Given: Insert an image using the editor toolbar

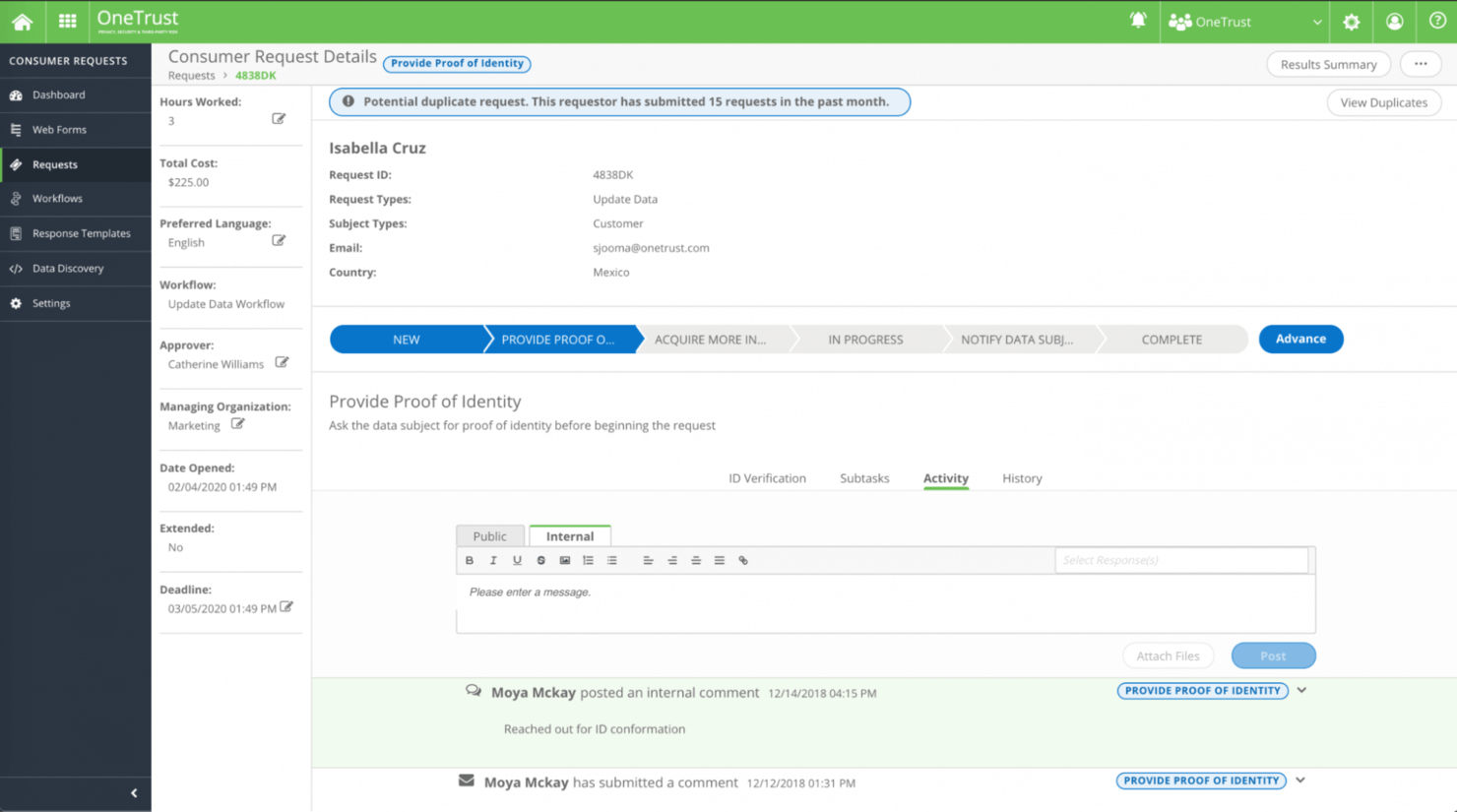Looking at the screenshot, I should [564, 560].
